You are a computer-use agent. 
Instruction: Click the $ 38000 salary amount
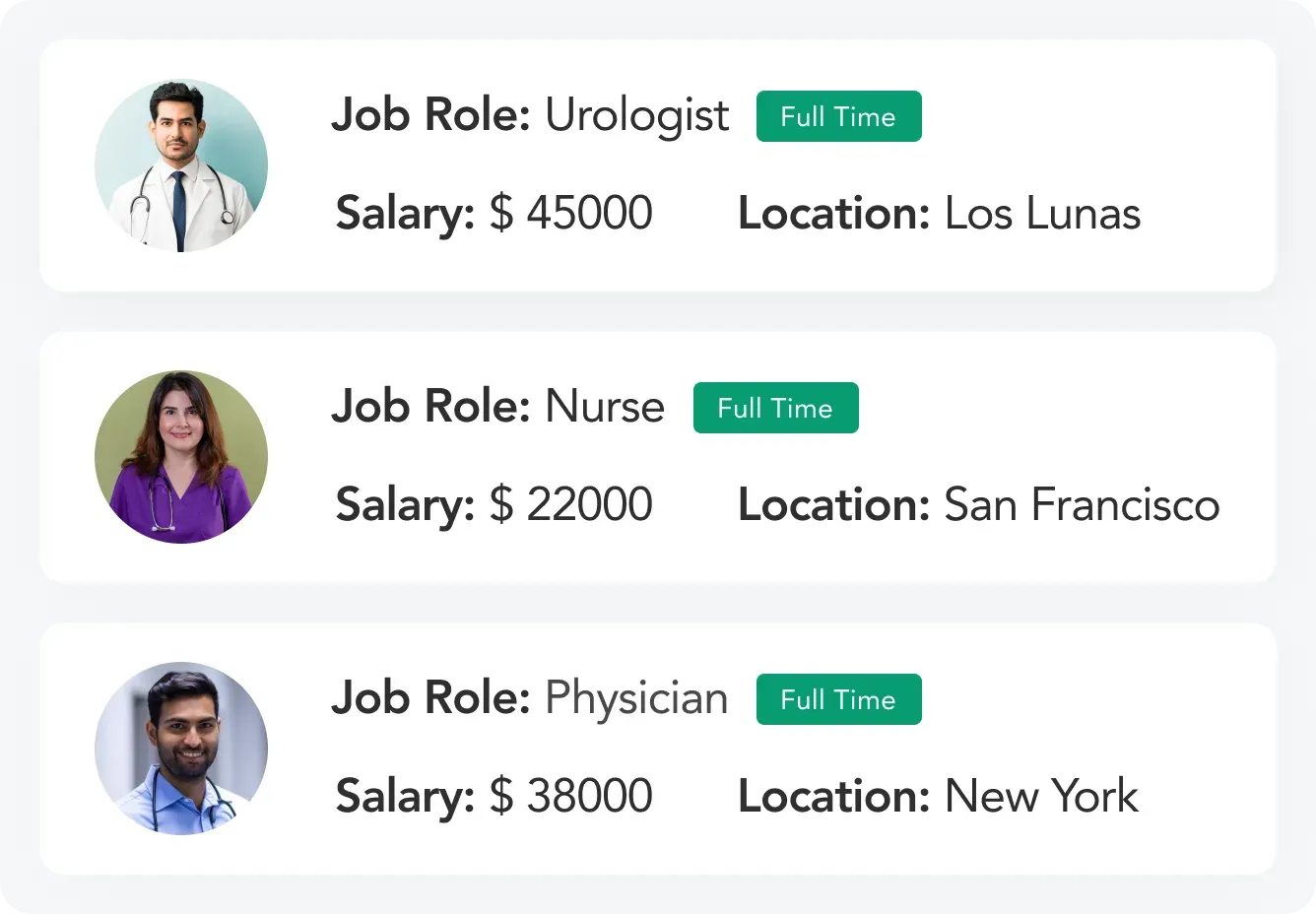coord(571,796)
